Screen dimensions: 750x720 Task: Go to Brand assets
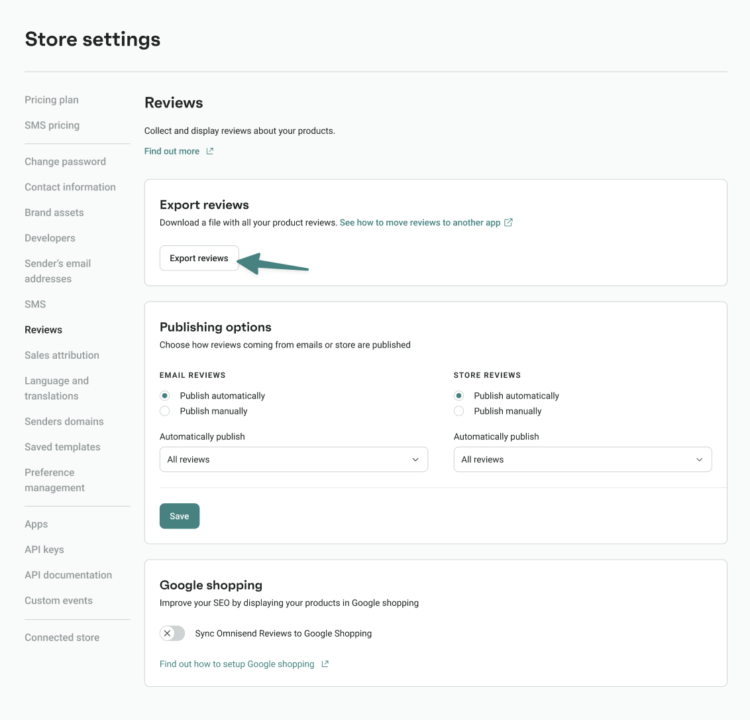coord(54,212)
